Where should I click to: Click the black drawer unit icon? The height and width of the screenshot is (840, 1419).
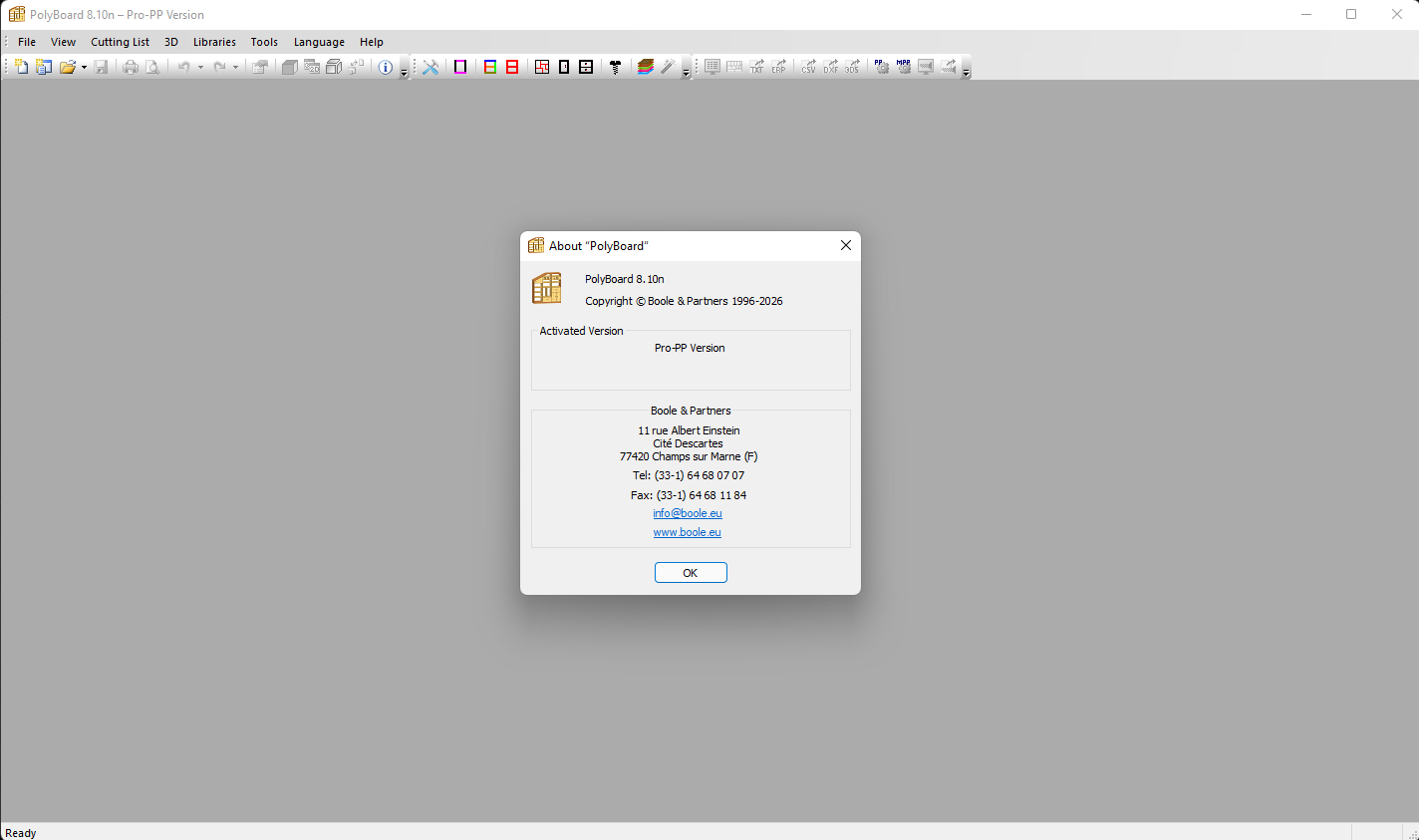586,67
